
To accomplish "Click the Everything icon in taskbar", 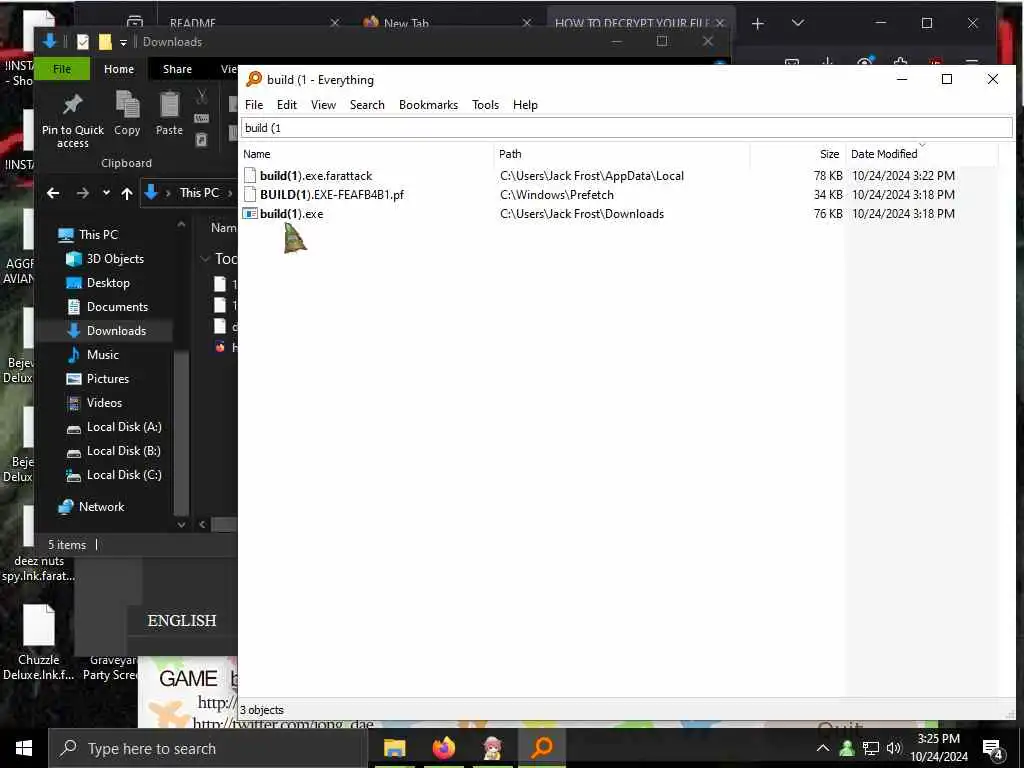I will (542, 748).
